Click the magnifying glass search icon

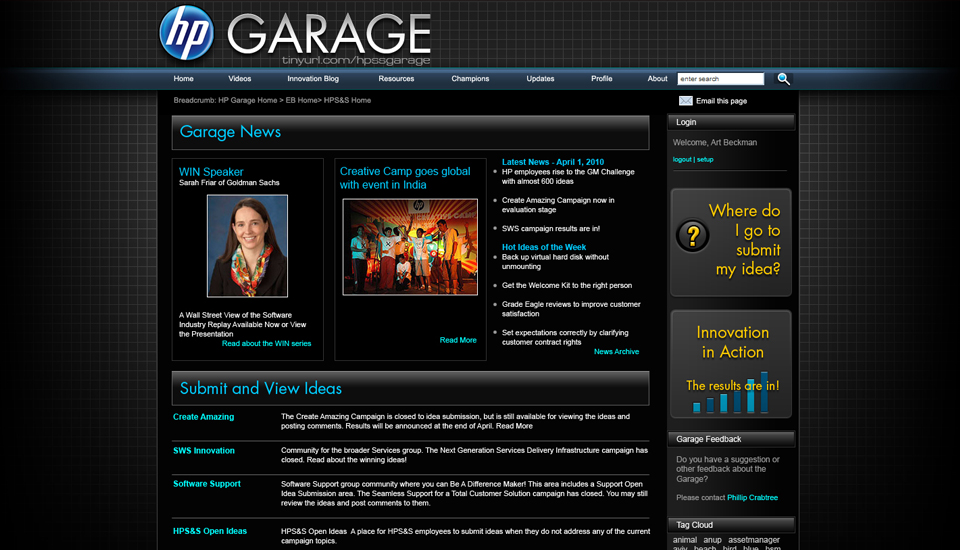coord(784,79)
